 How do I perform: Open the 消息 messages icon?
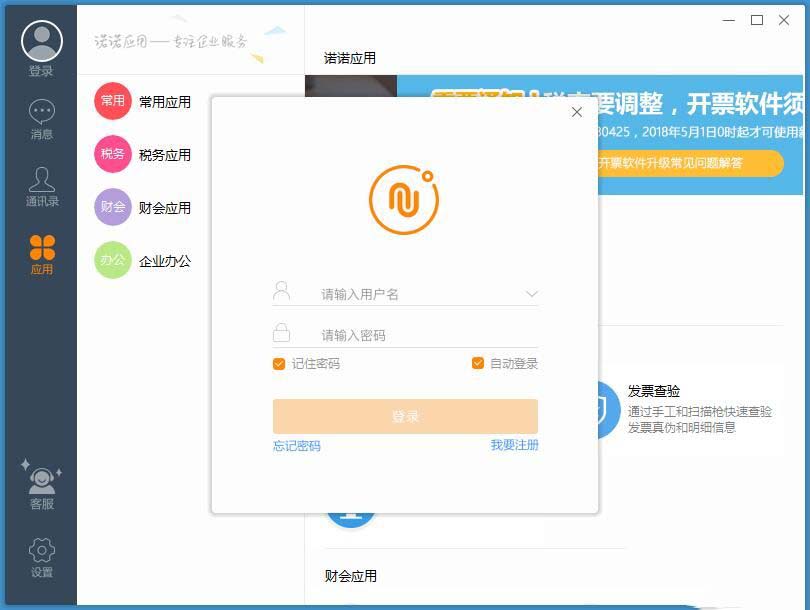(41, 112)
